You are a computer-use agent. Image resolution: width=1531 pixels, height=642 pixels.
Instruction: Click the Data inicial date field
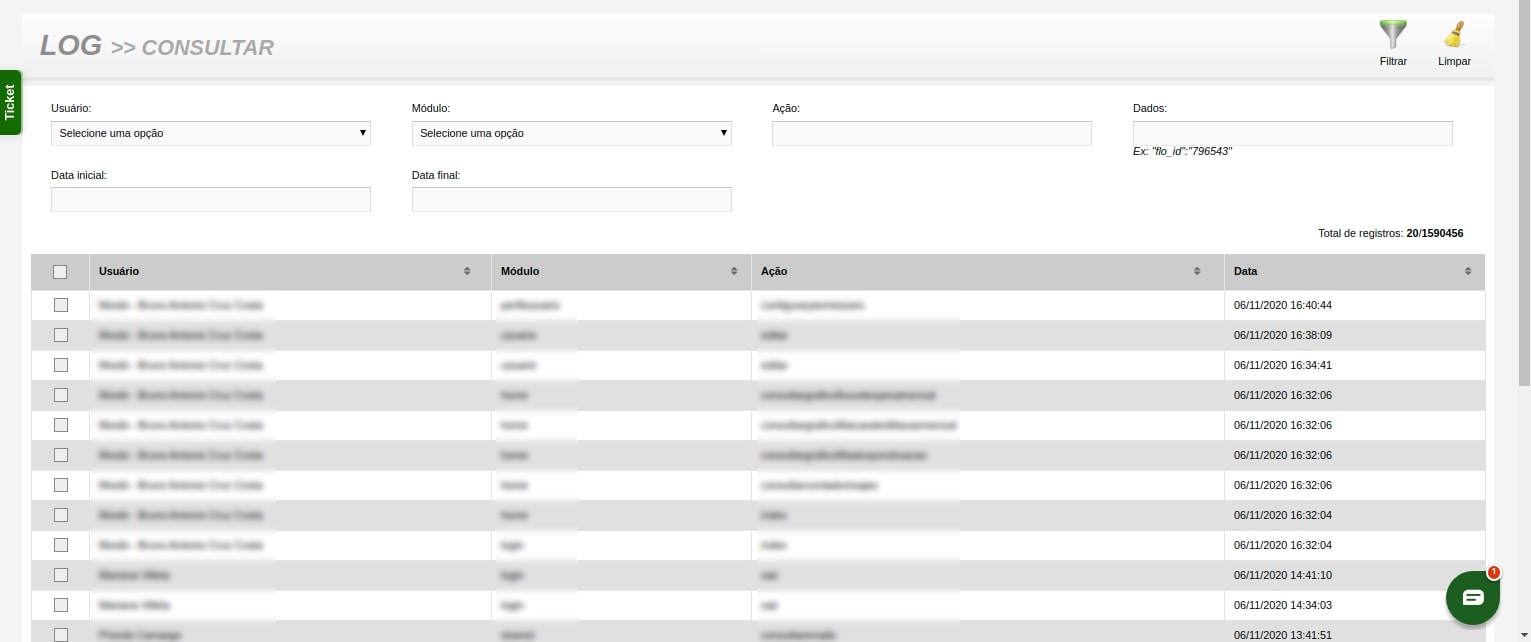click(210, 199)
